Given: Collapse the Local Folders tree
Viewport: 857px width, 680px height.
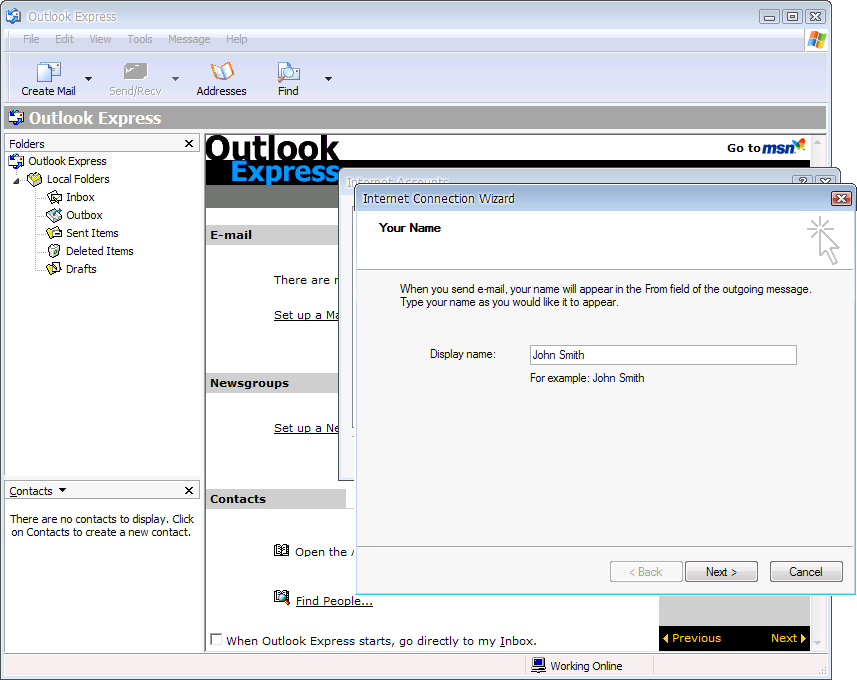Looking at the screenshot, I should click(x=16, y=180).
